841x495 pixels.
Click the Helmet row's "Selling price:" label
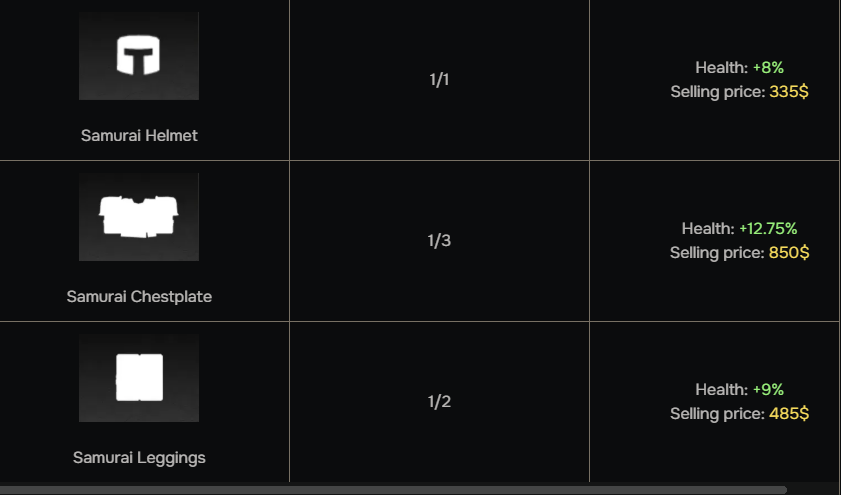(718, 92)
